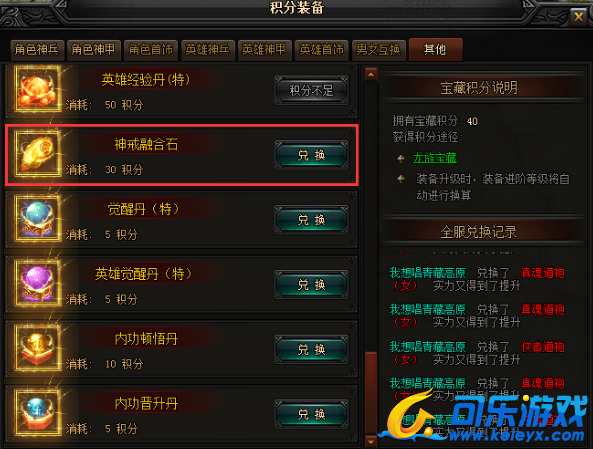
Task: Switch to the 角色首饰 tab
Action: click(151, 50)
